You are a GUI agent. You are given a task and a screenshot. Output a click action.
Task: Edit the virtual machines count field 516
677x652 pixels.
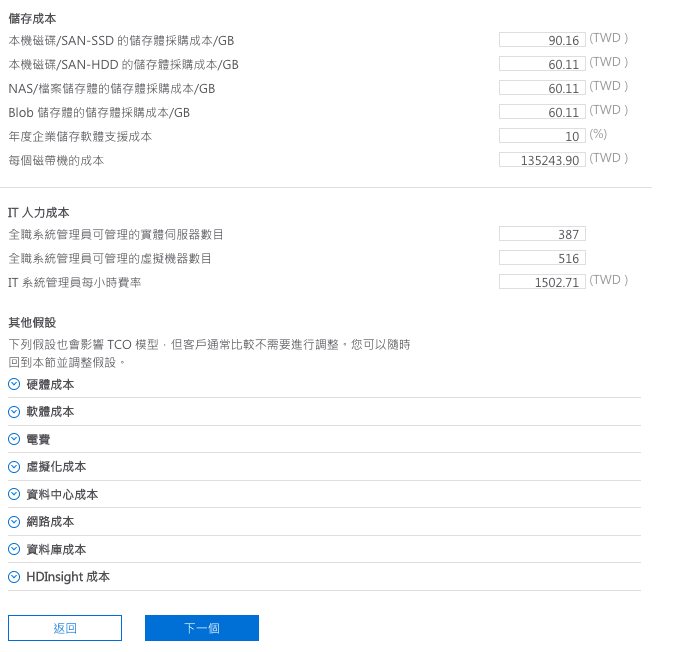tap(542, 258)
